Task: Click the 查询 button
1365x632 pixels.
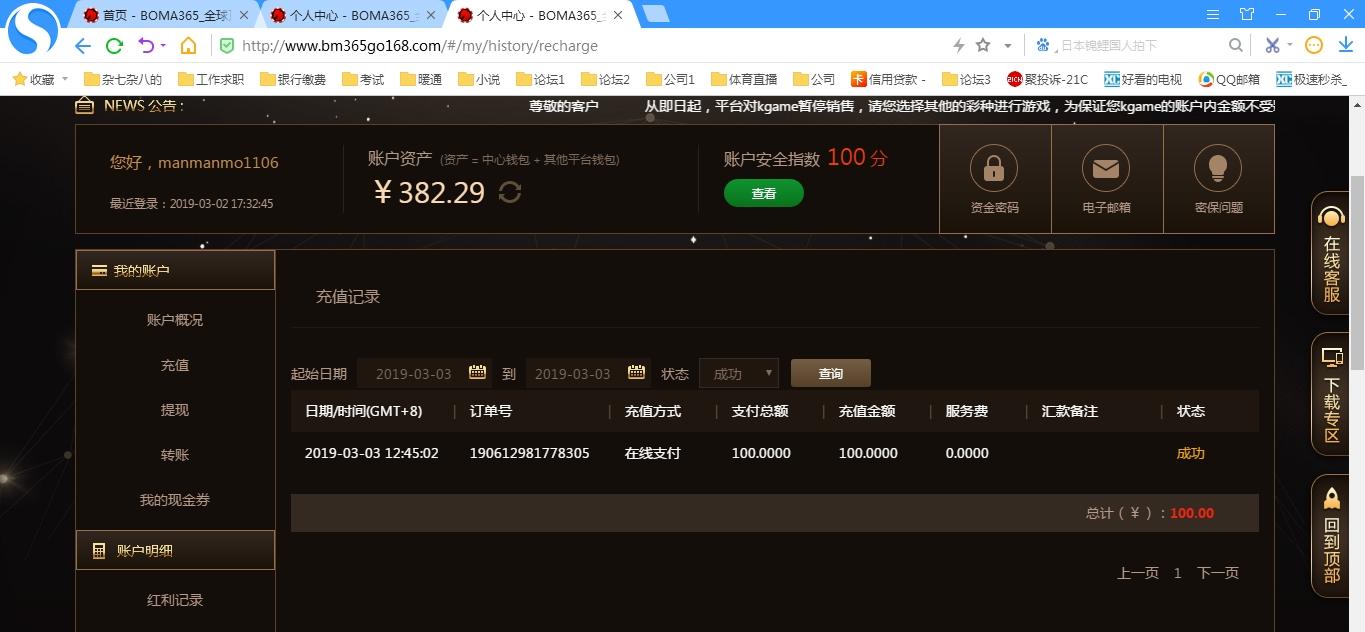Action: pyautogui.click(x=831, y=373)
